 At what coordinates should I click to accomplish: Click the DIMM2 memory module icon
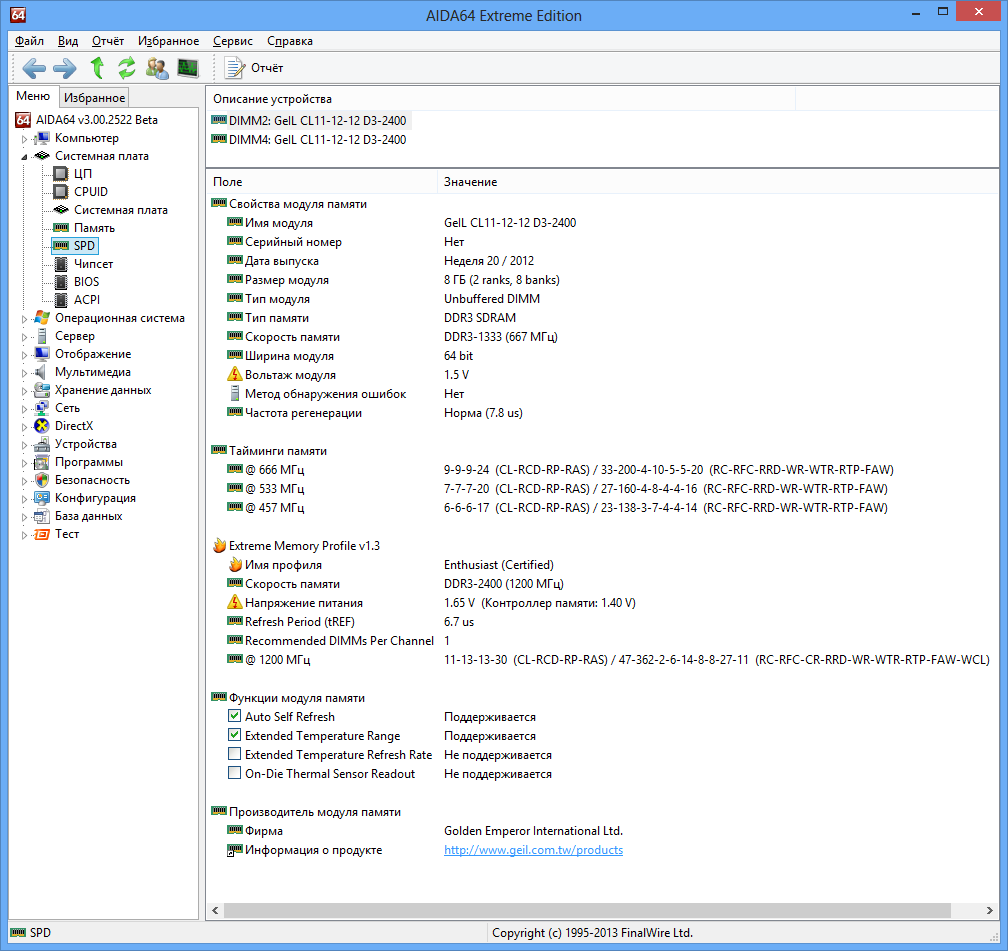coord(219,120)
